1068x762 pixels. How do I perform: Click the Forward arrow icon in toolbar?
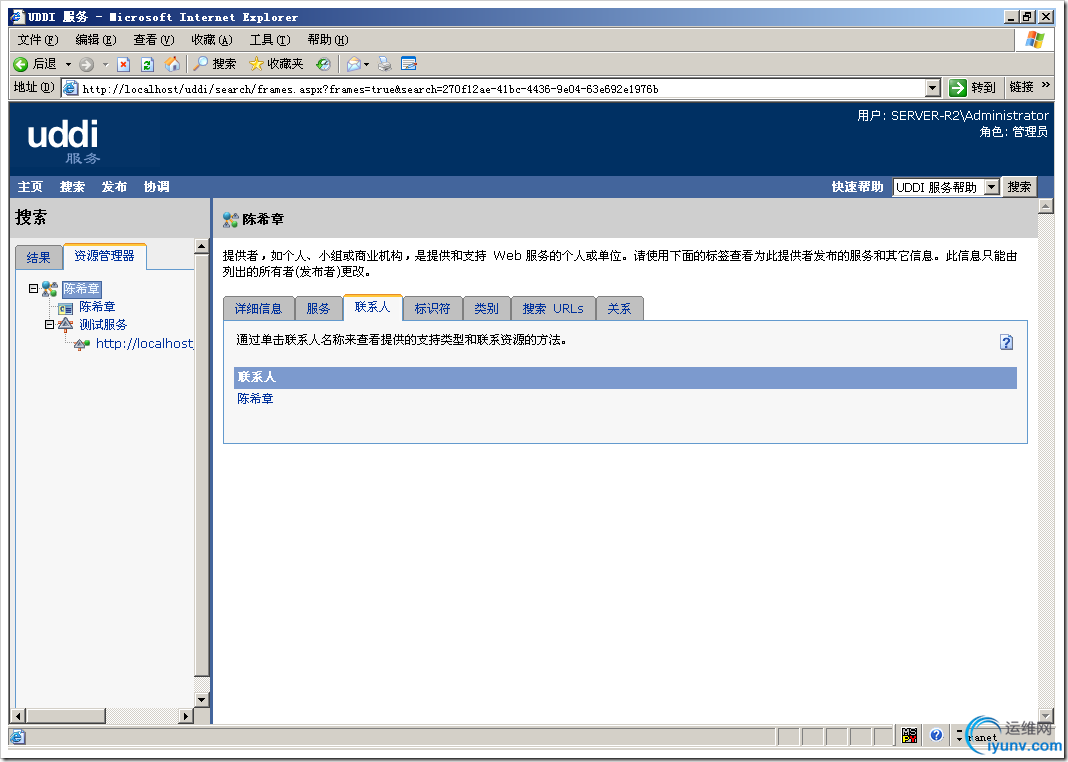(x=87, y=64)
